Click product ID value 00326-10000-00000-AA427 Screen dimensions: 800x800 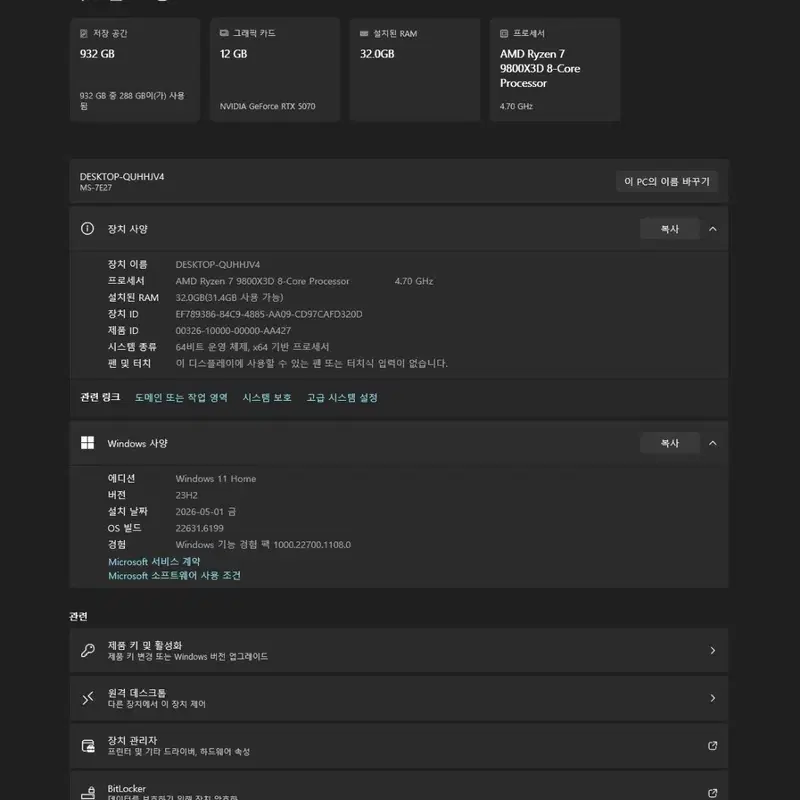(233, 331)
